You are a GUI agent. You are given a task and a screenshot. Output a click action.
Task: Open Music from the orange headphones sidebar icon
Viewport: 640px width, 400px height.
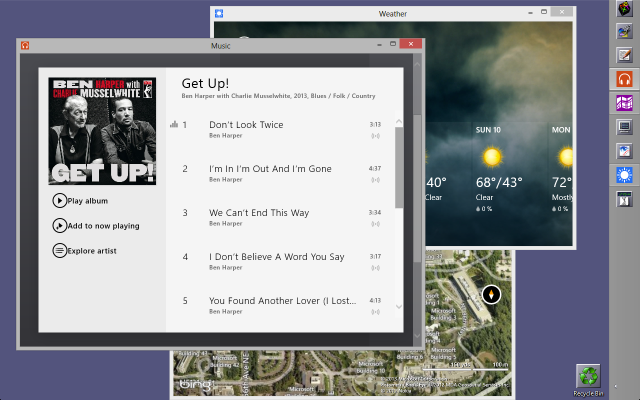(624, 79)
